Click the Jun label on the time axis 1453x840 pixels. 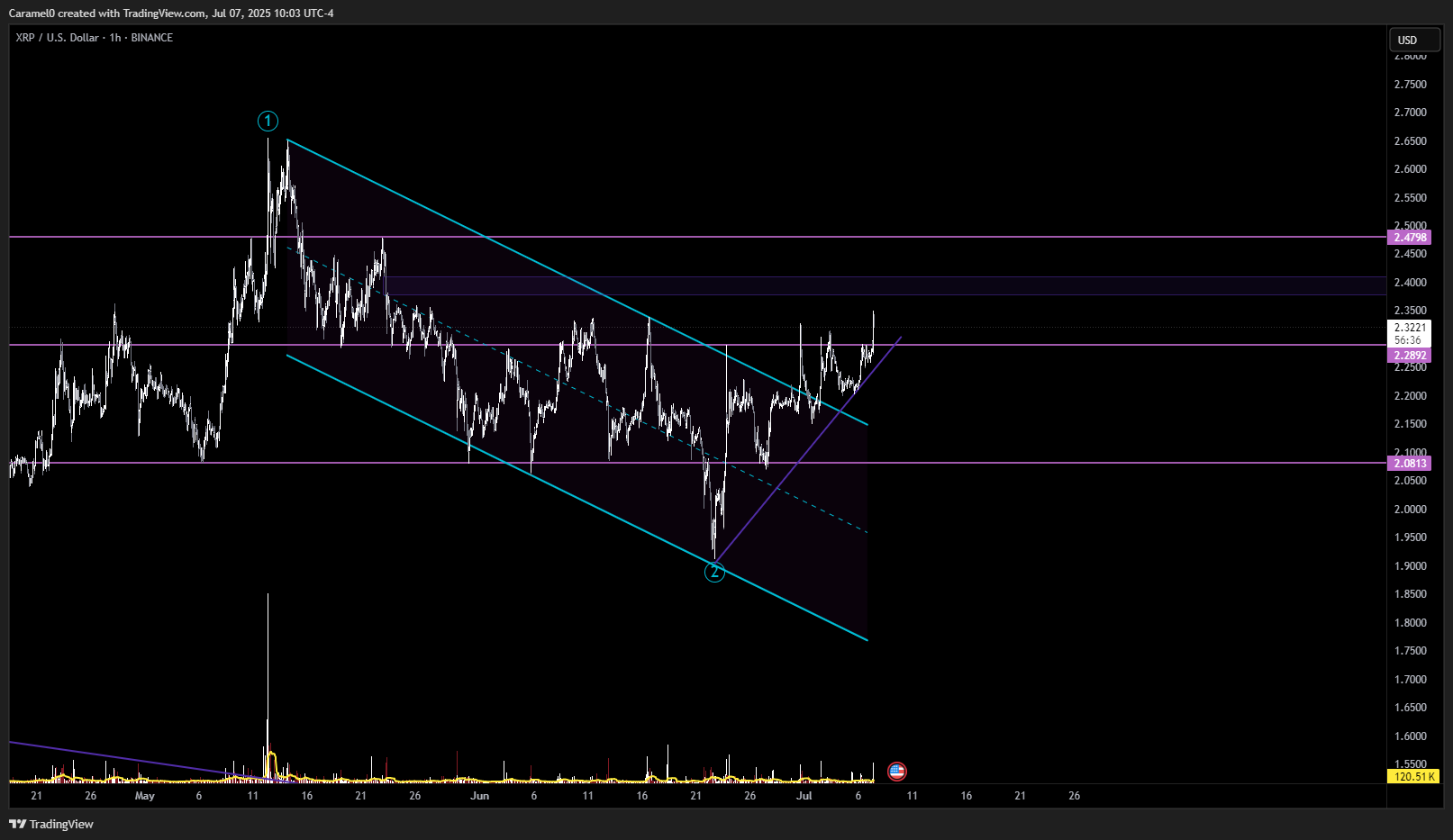click(480, 796)
